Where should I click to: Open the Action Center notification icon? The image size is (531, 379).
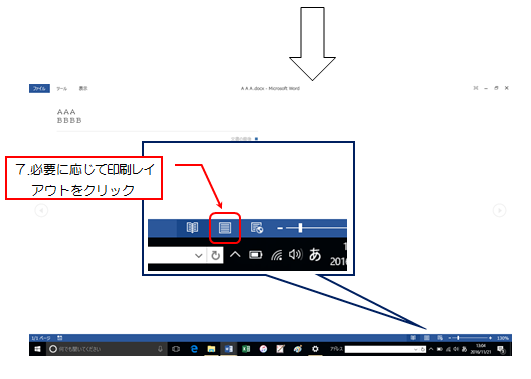[x=502, y=349]
